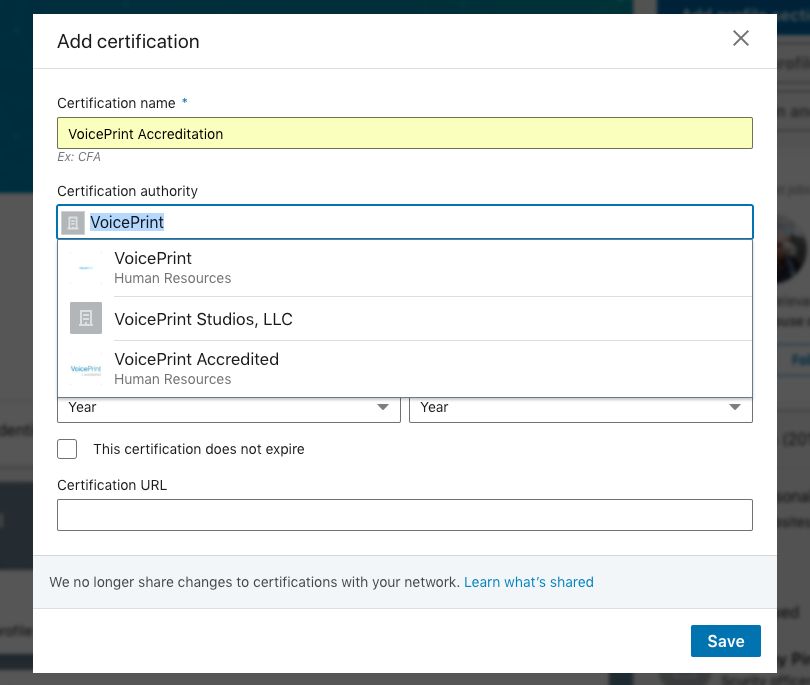
Task: Save the certification
Action: (x=725, y=641)
